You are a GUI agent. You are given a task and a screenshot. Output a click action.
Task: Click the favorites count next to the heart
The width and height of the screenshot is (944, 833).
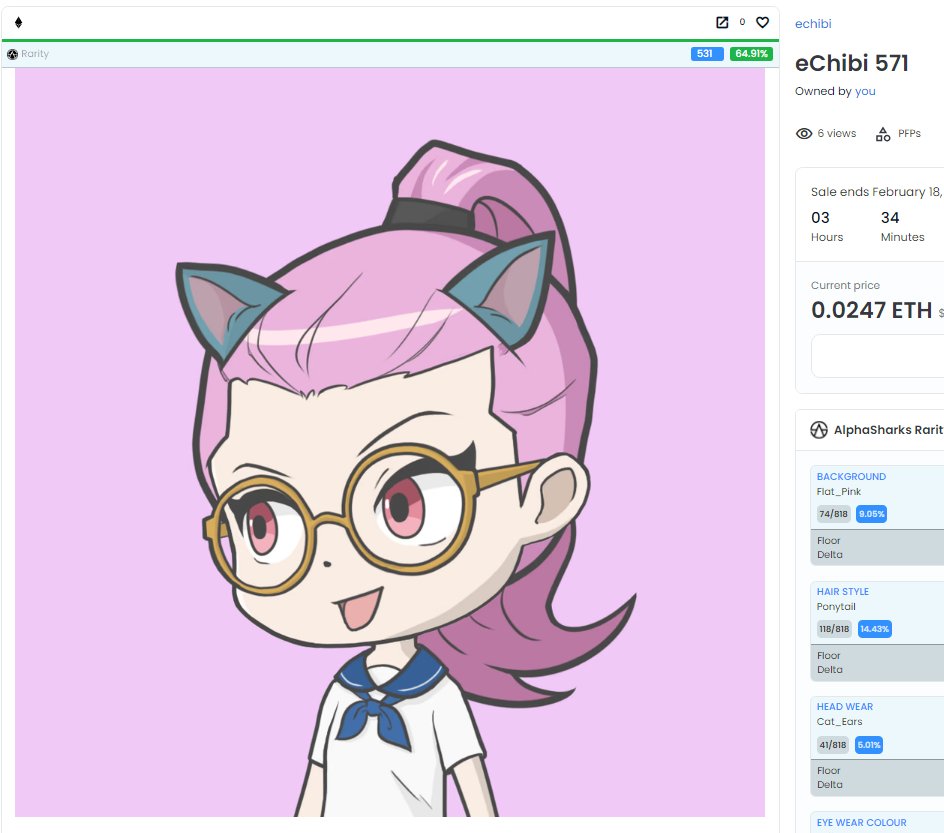click(x=742, y=22)
